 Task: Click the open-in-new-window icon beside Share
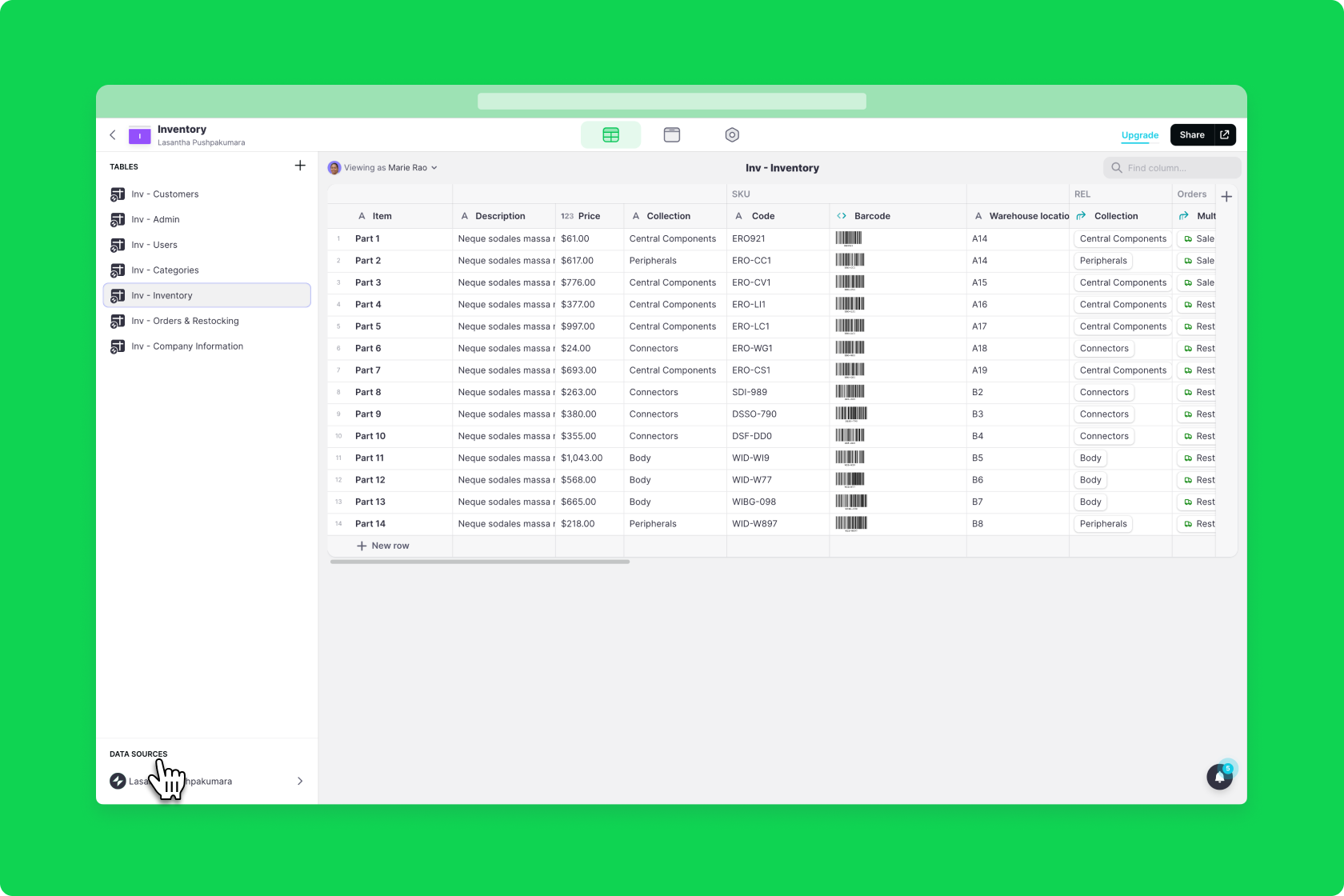(1225, 135)
